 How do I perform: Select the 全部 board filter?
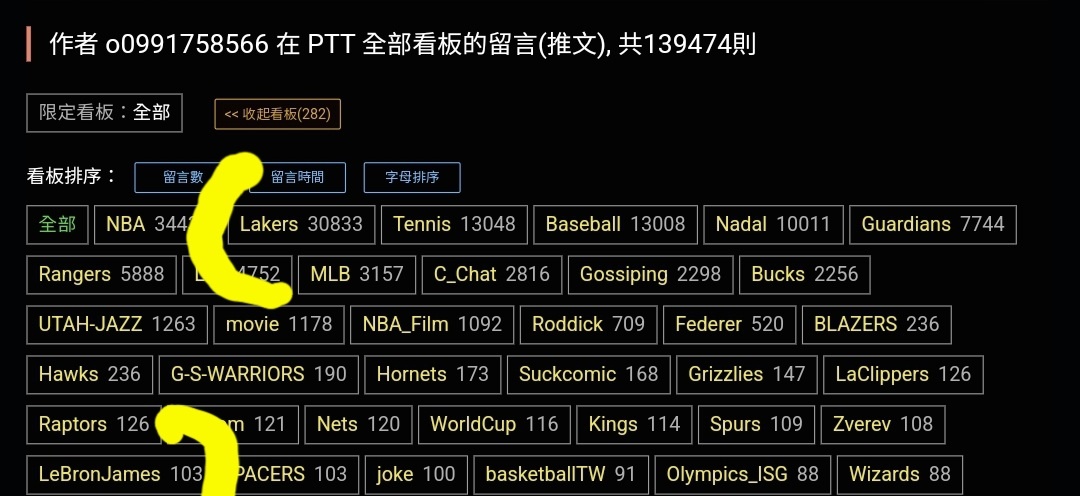tap(58, 225)
